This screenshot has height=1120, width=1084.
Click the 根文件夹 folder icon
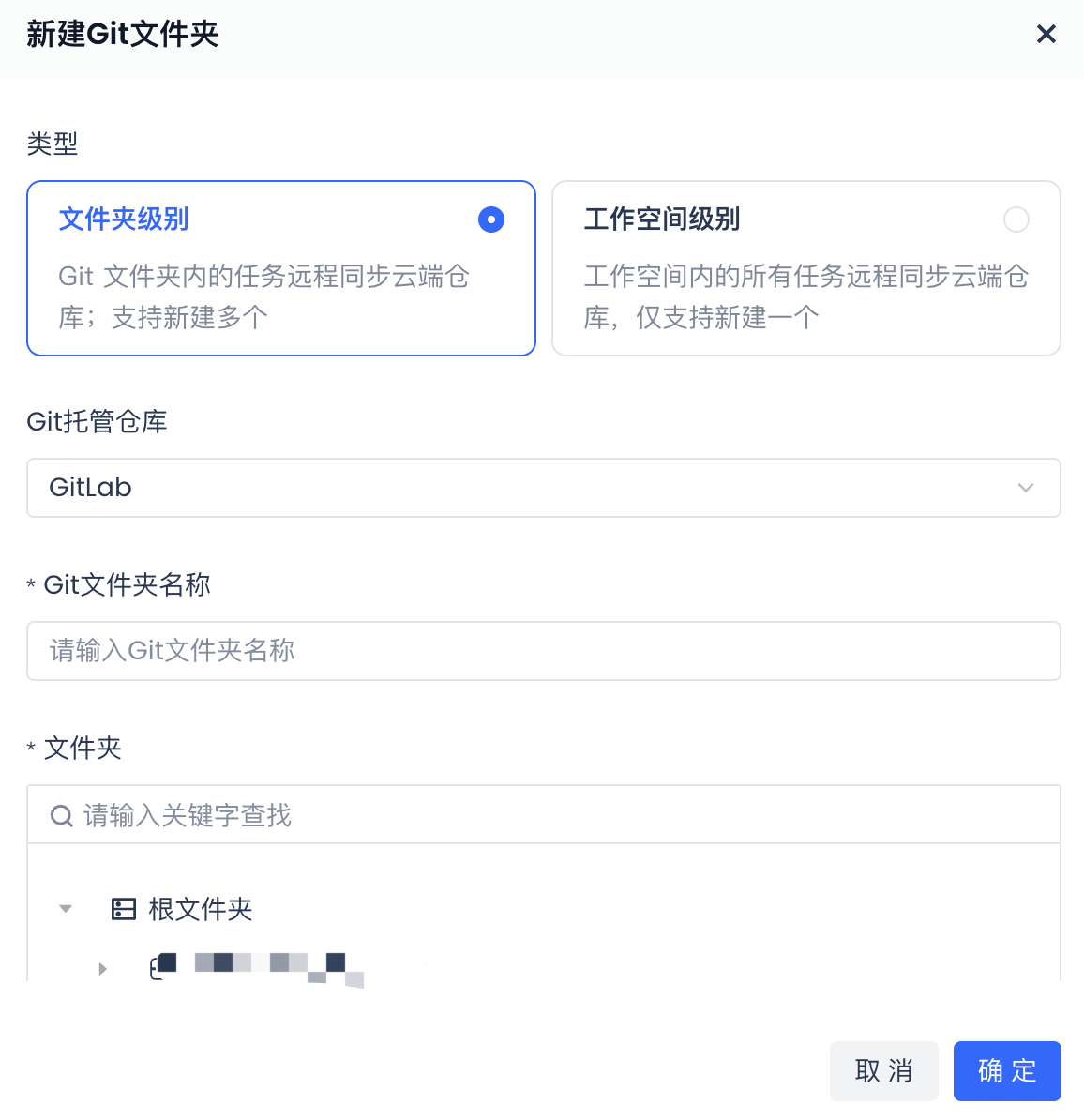pos(124,909)
